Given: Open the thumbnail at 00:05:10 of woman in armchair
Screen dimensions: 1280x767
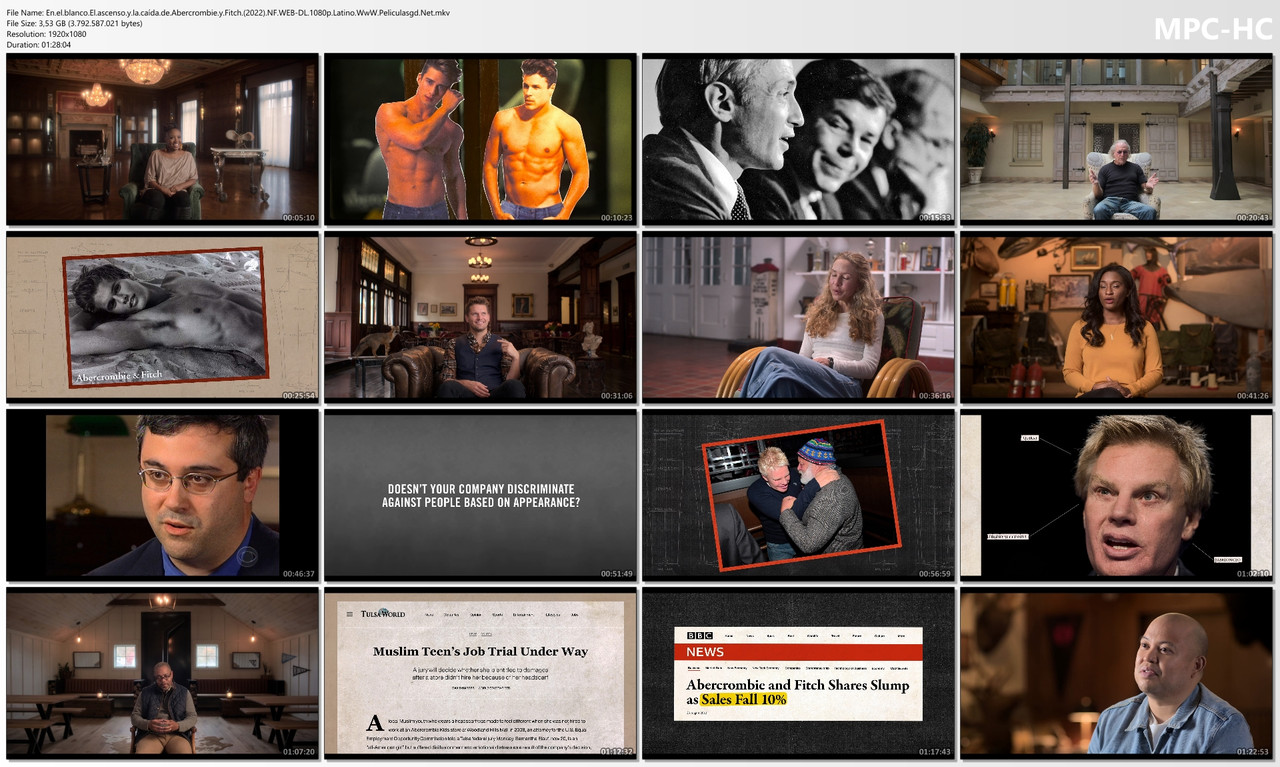Looking at the screenshot, I should pyautogui.click(x=162, y=139).
